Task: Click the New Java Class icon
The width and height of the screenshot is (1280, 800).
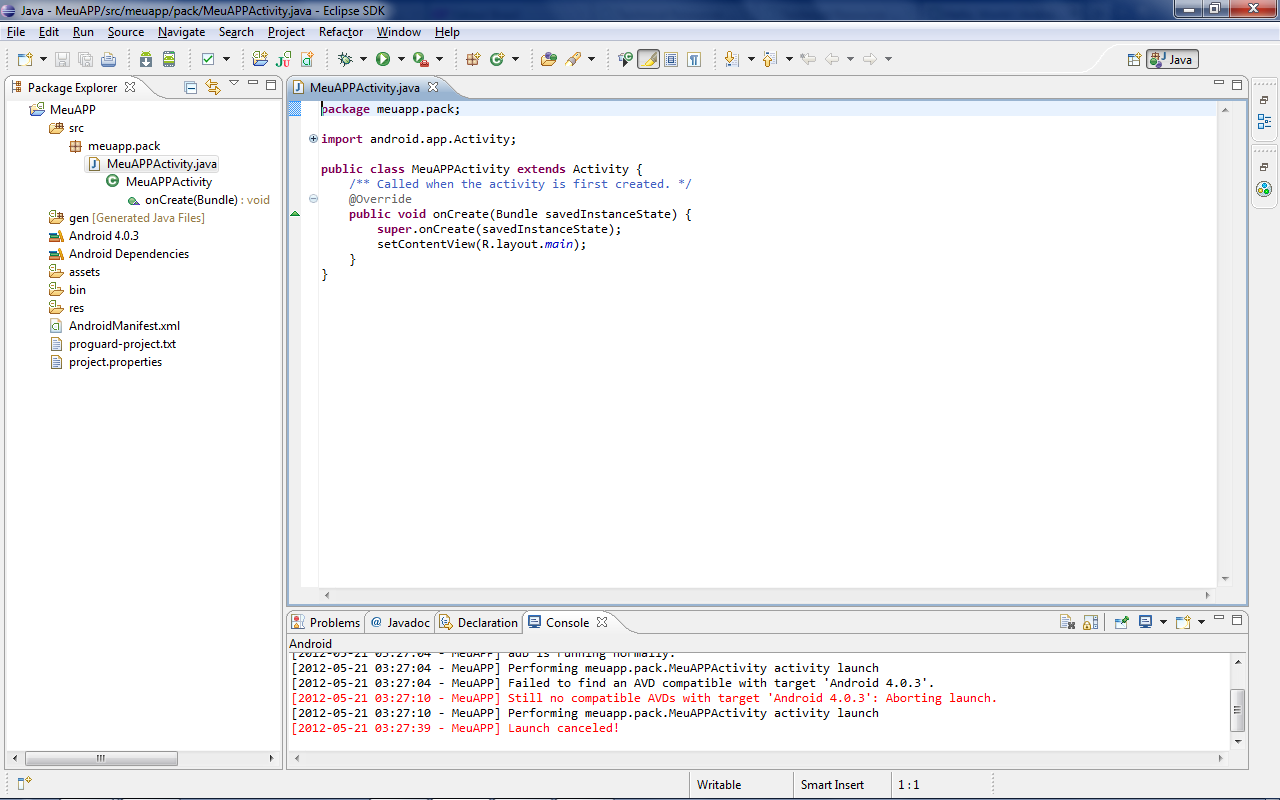Action: 497,59
